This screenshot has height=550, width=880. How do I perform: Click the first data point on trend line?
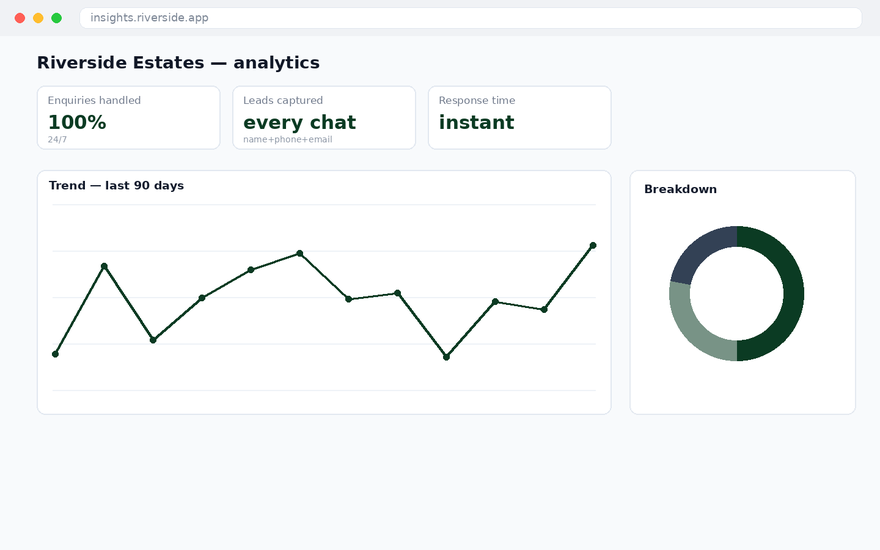tap(55, 354)
